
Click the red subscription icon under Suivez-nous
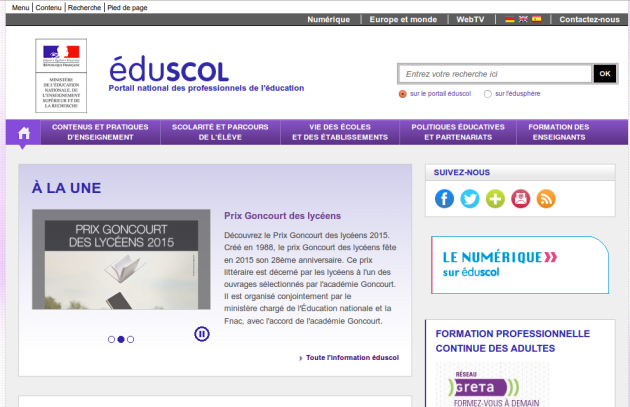pos(521,199)
